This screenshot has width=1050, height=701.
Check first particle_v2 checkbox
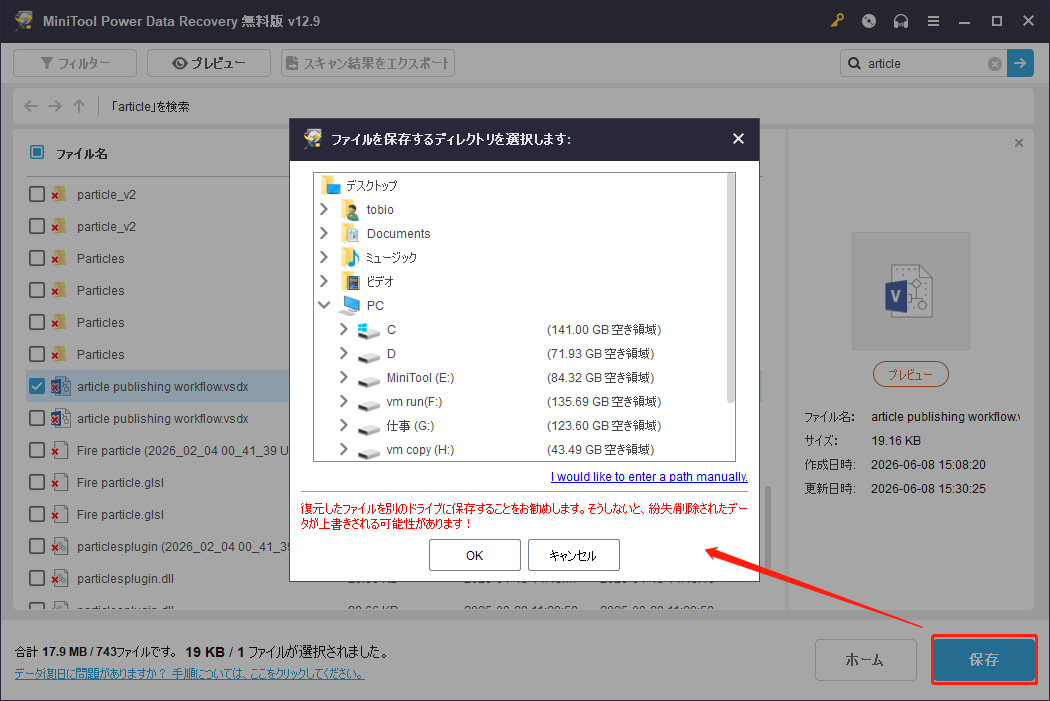[37, 194]
